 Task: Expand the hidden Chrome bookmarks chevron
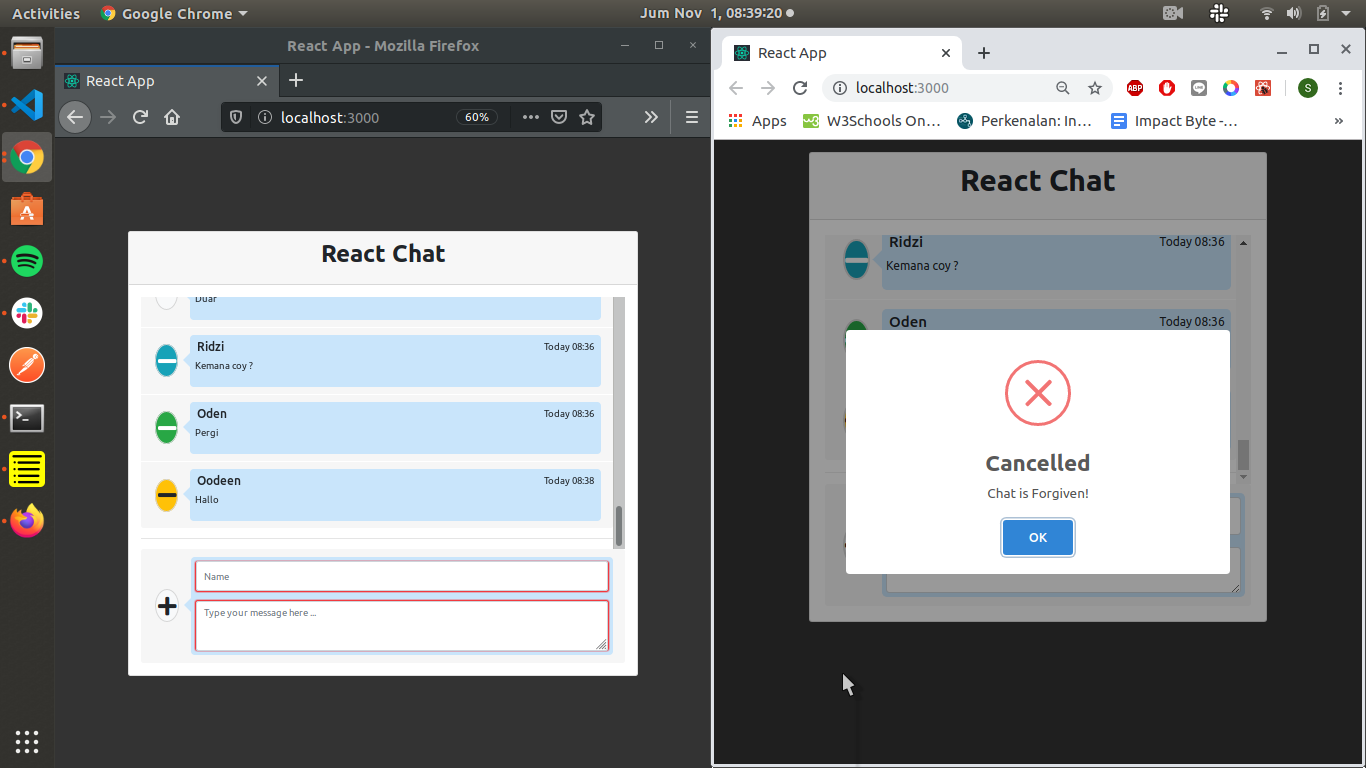click(x=1338, y=121)
